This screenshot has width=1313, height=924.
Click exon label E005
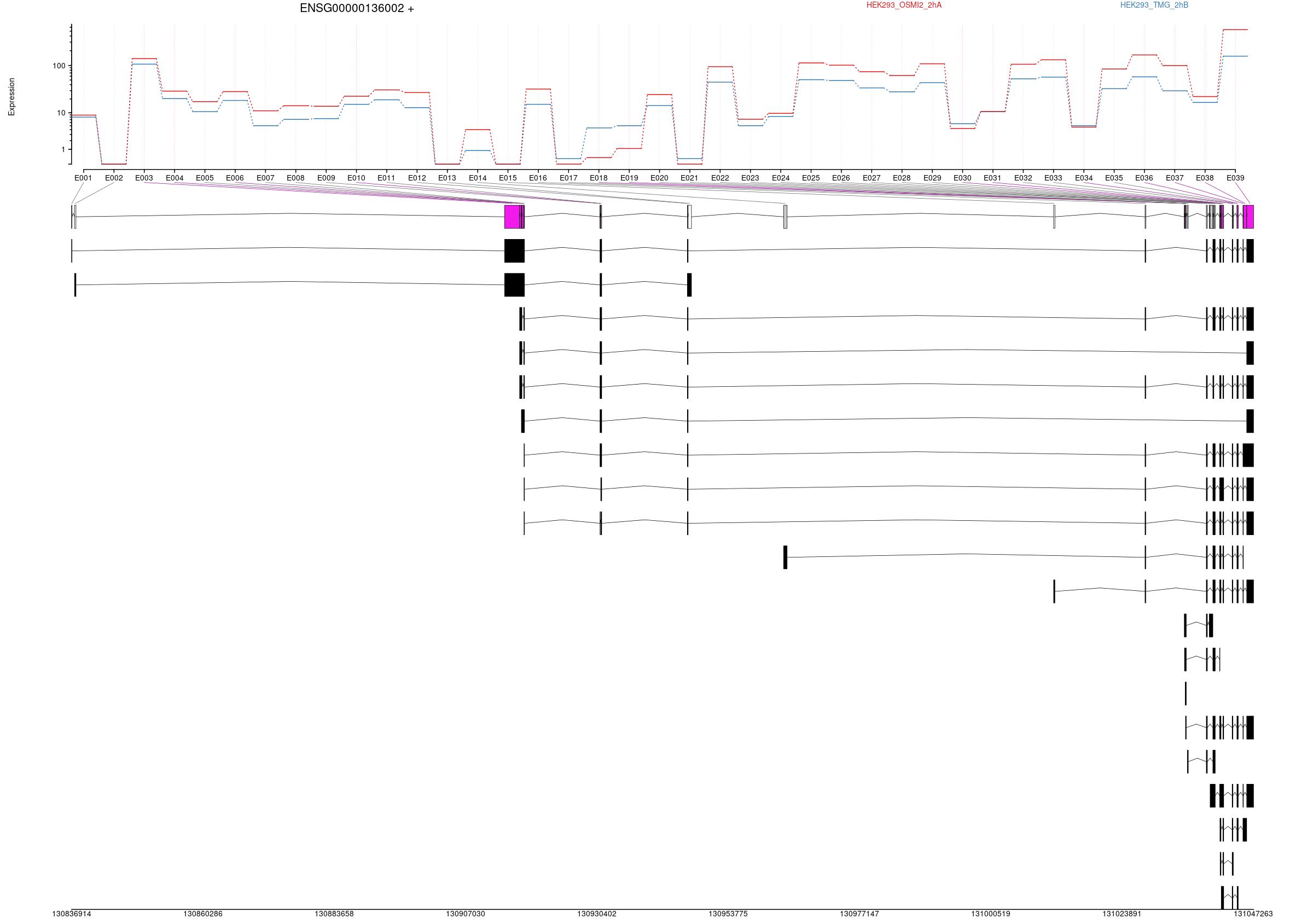click(205, 178)
